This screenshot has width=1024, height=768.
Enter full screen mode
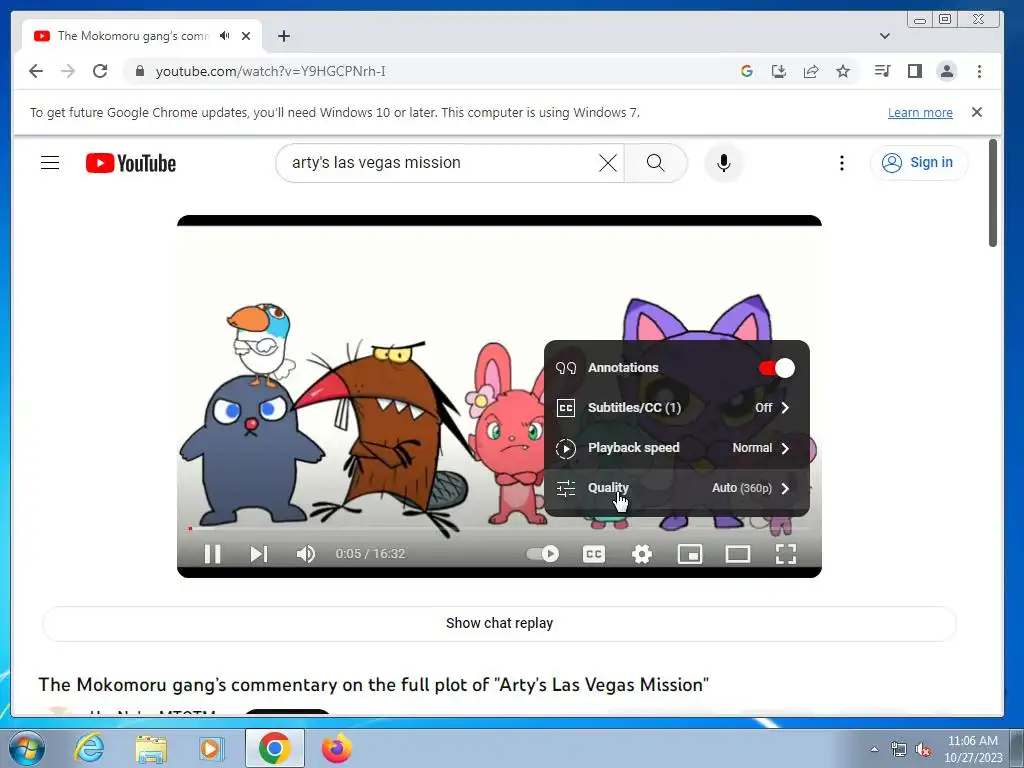point(786,554)
